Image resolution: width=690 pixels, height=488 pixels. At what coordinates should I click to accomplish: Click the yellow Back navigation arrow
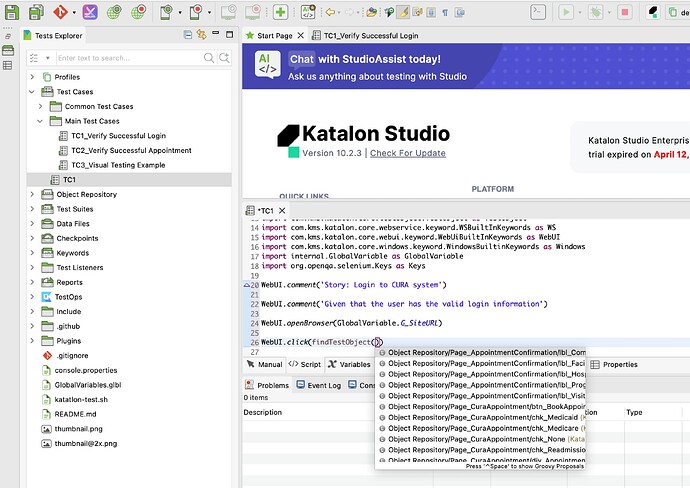(330, 12)
